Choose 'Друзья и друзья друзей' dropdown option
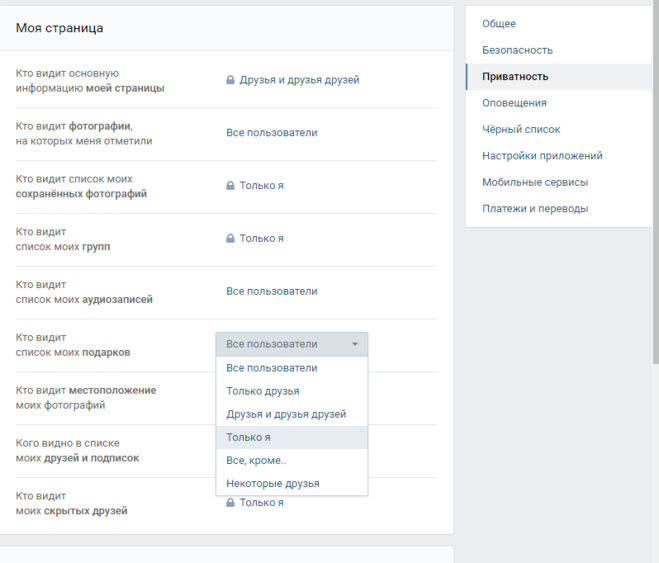The height and width of the screenshot is (563, 659). pos(286,414)
